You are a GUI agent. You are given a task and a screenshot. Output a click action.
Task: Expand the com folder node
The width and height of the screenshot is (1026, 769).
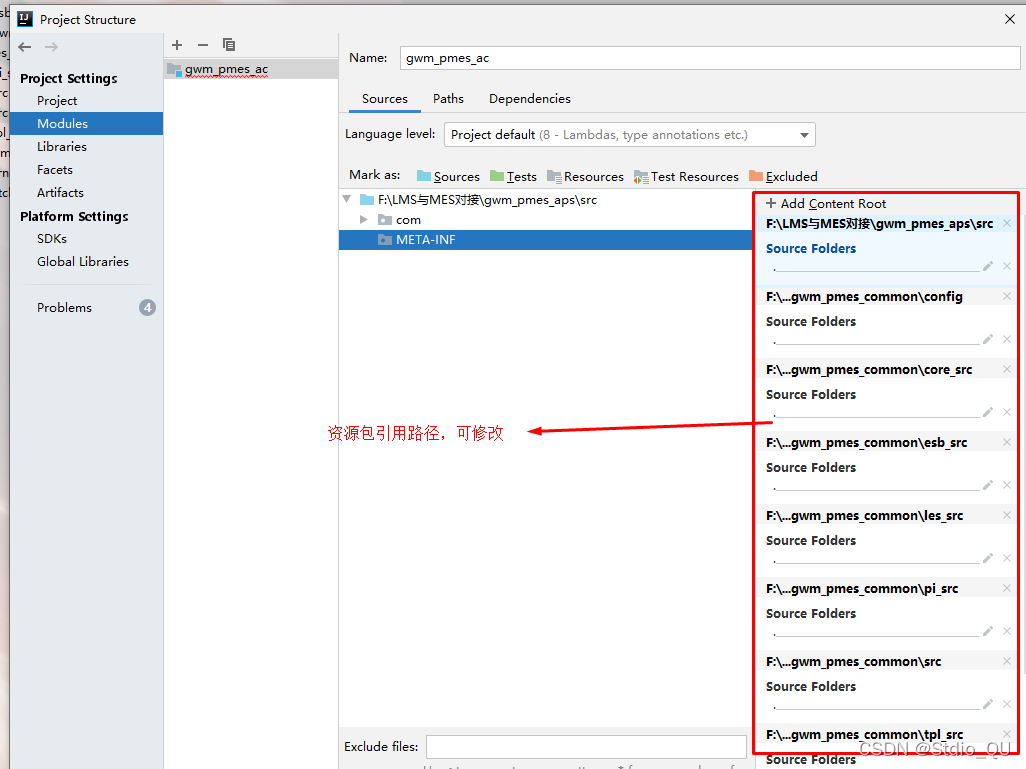(x=364, y=219)
